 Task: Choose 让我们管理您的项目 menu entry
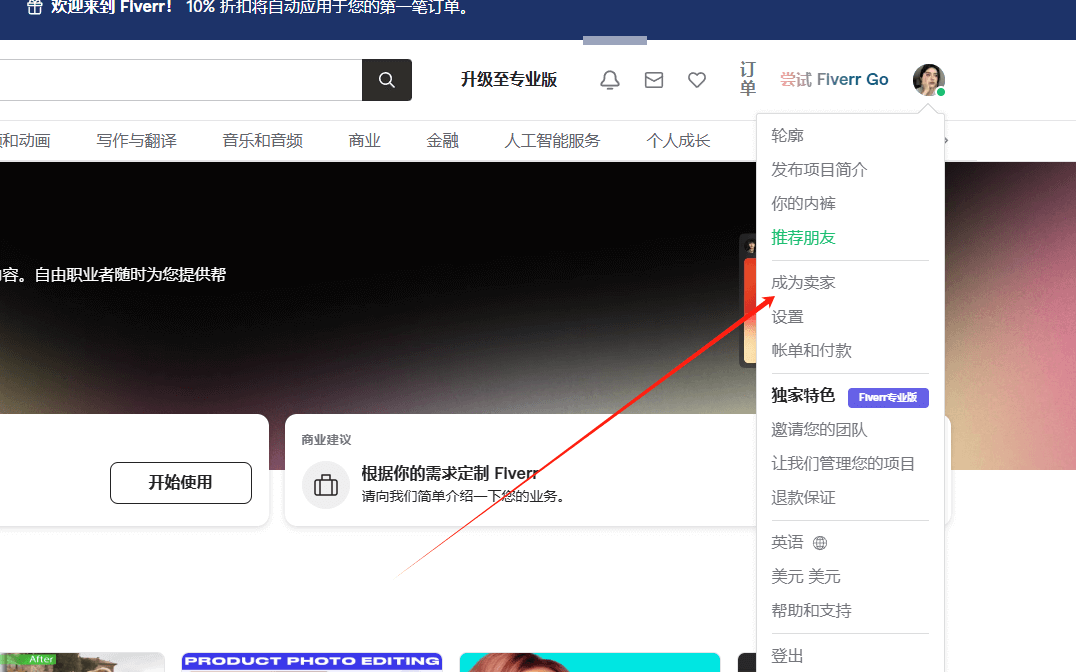pyautogui.click(x=843, y=464)
